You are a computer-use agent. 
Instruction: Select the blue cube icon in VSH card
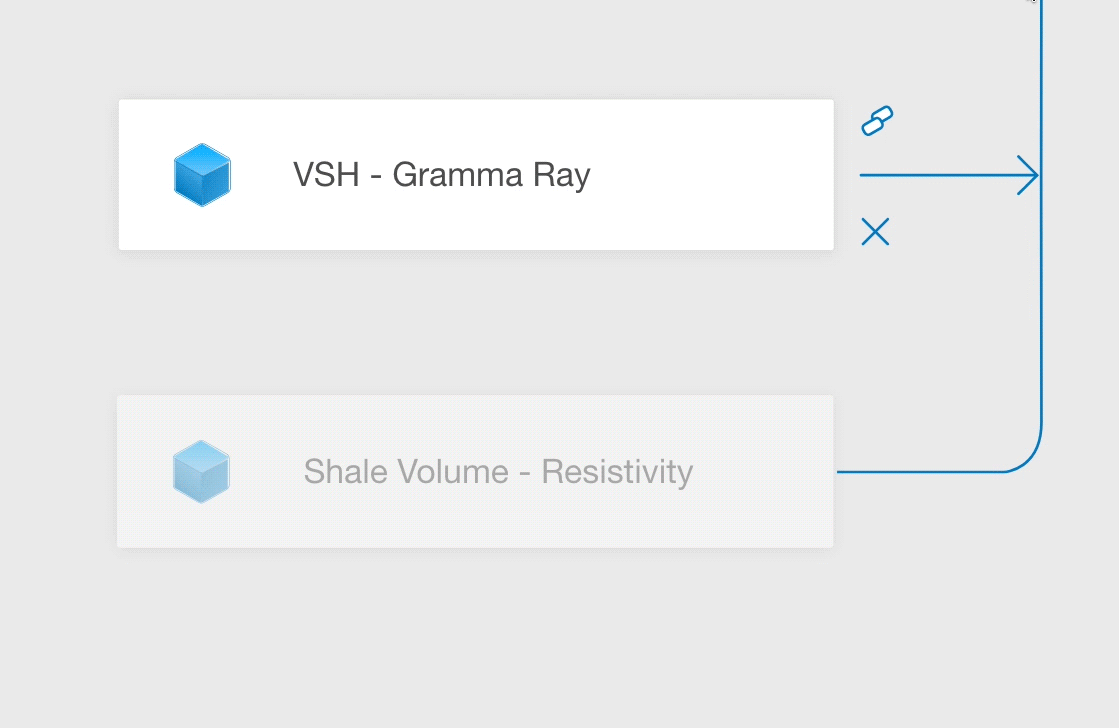coord(202,175)
